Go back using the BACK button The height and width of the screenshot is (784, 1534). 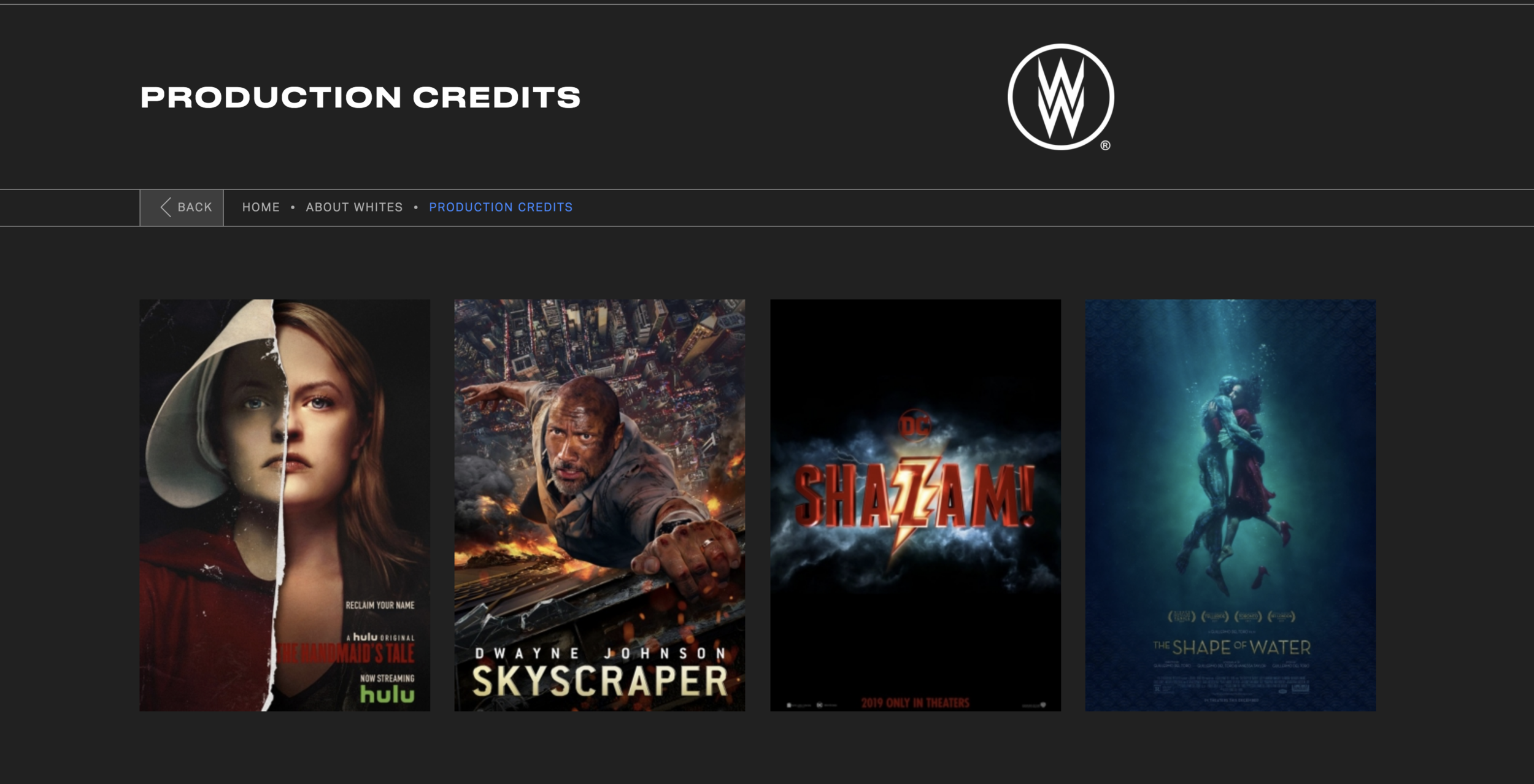coord(182,207)
